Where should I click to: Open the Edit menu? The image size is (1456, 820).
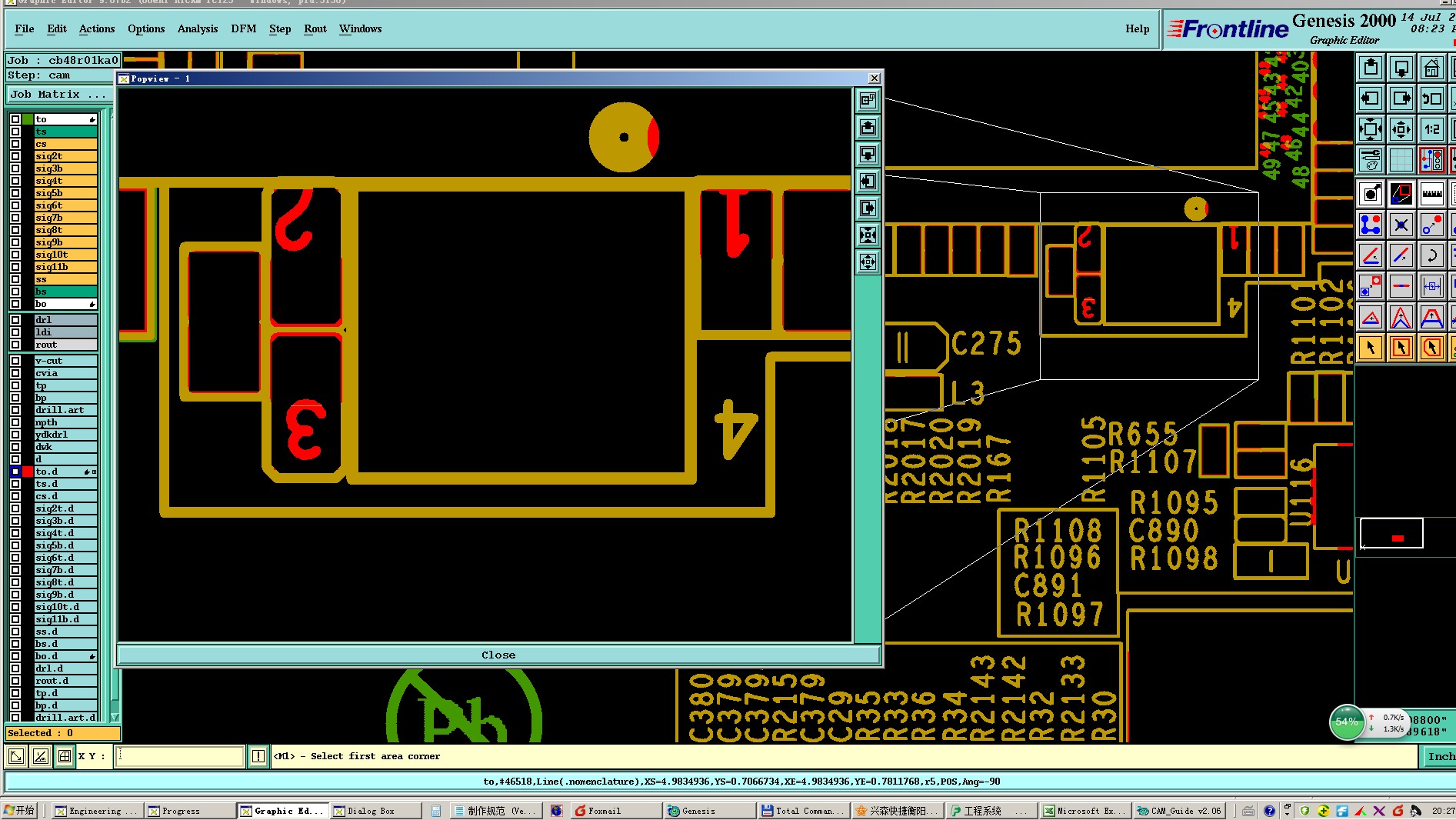57,29
